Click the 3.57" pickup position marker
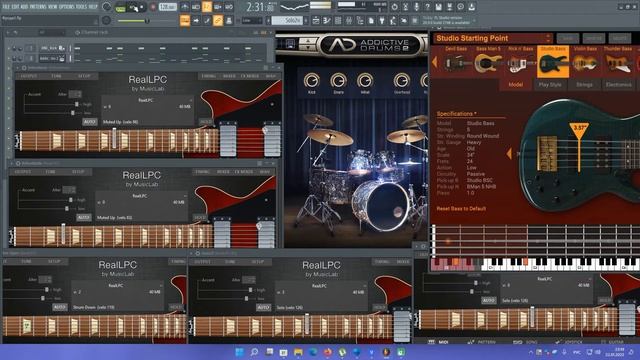This screenshot has width=640, height=360. click(x=579, y=130)
